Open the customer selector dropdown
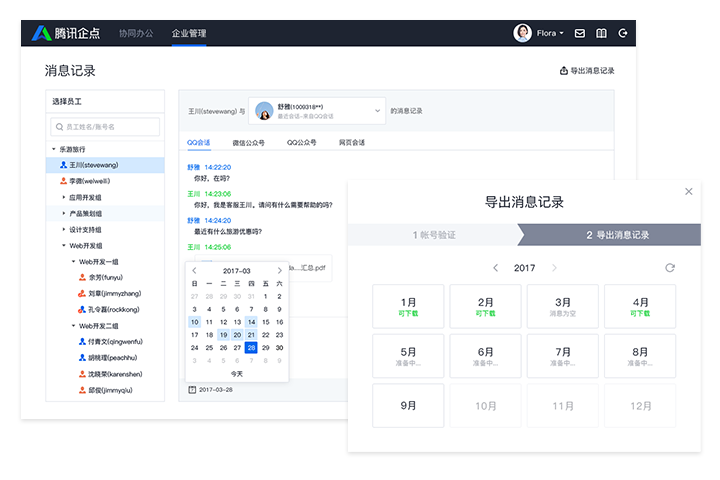 point(317,111)
